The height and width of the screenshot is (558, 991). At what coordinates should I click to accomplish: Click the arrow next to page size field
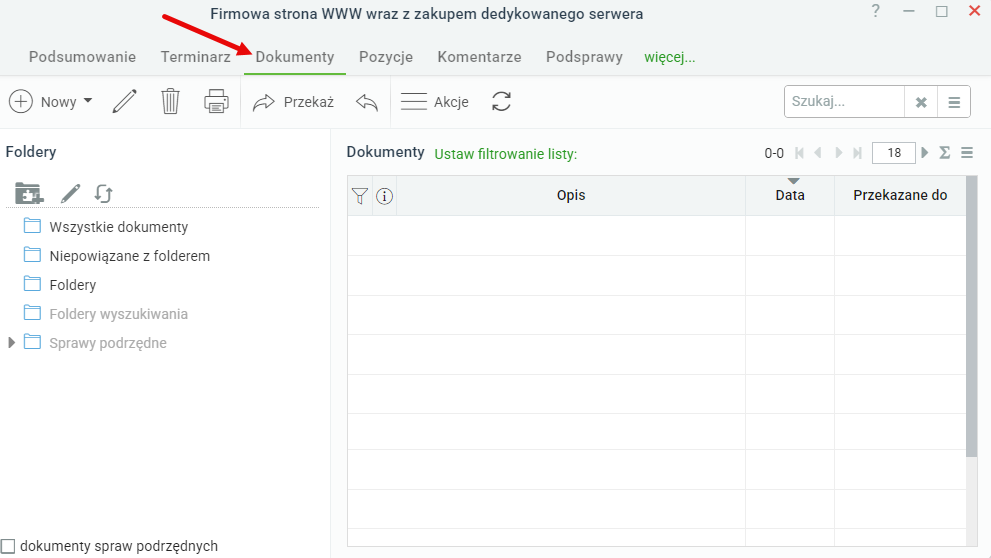point(925,153)
